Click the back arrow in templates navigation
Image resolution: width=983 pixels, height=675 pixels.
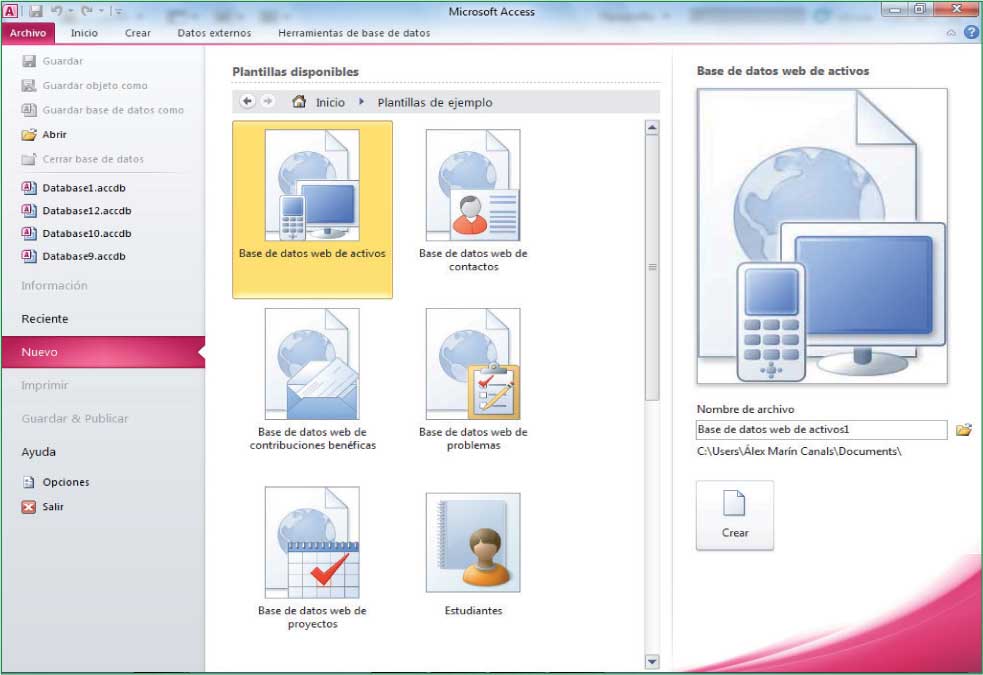[x=248, y=101]
